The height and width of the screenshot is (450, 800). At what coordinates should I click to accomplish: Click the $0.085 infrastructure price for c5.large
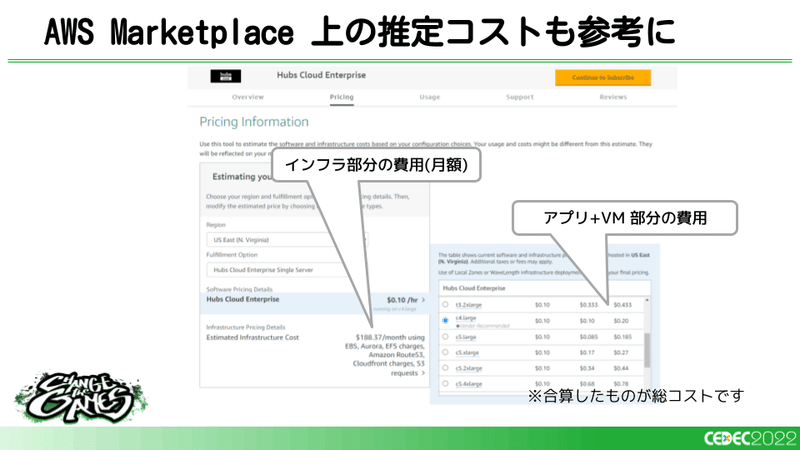tap(588, 337)
